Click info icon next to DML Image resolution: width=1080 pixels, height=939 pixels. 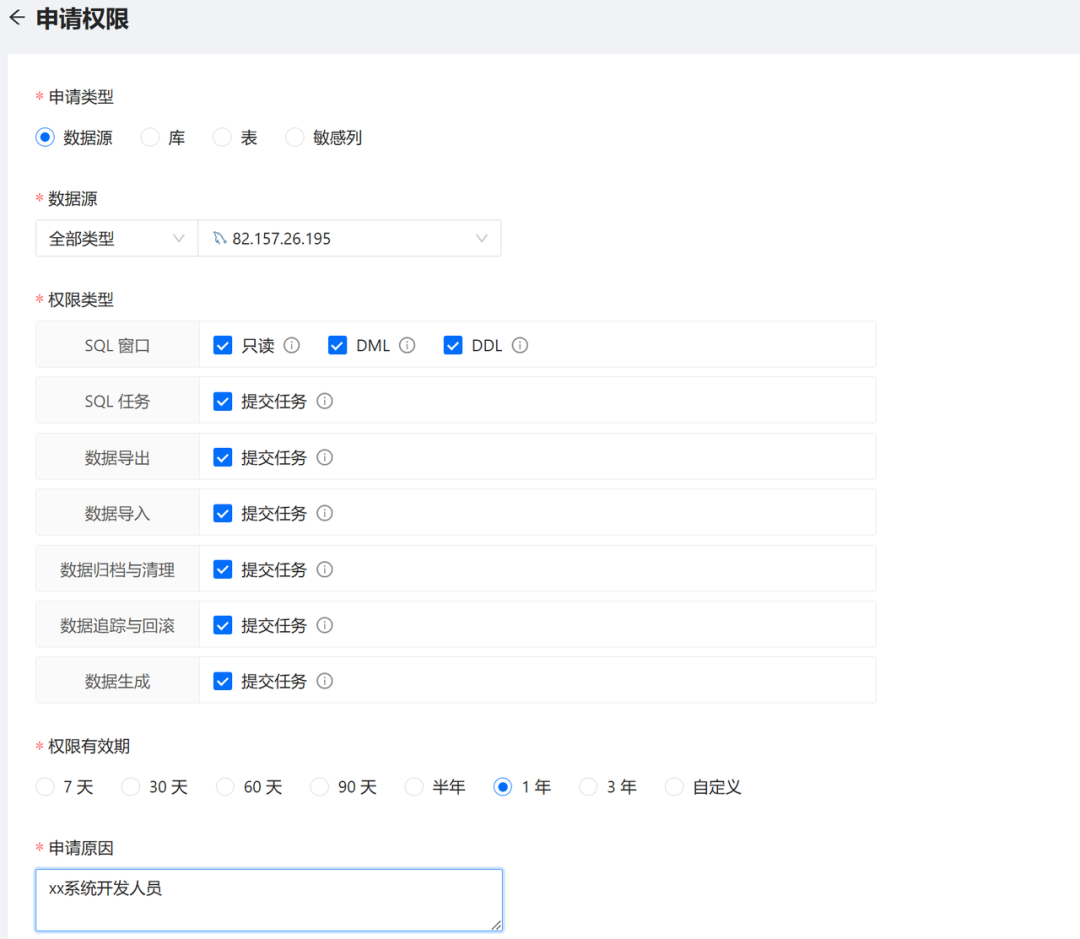[407, 345]
